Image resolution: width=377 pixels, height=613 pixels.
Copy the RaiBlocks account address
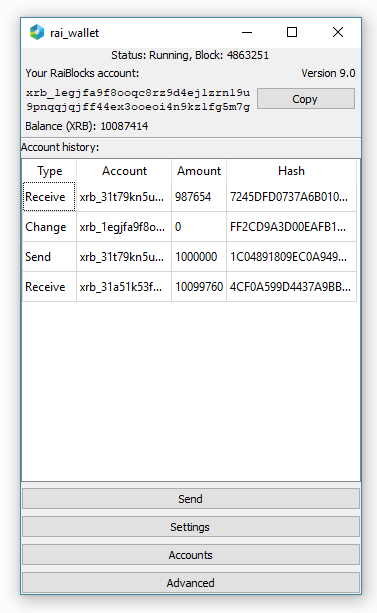point(306,99)
